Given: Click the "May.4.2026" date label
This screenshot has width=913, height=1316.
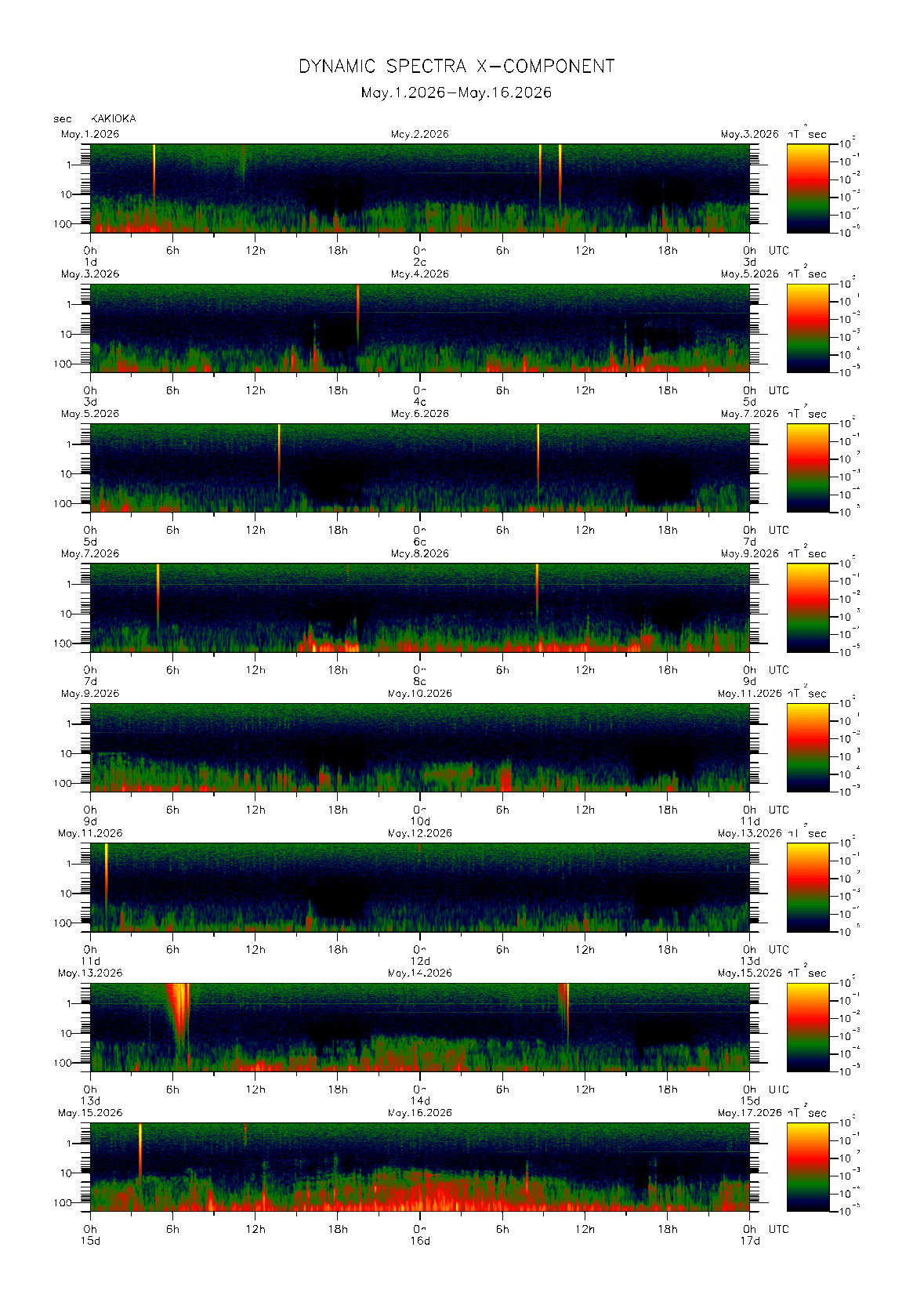Looking at the screenshot, I should (x=420, y=274).
